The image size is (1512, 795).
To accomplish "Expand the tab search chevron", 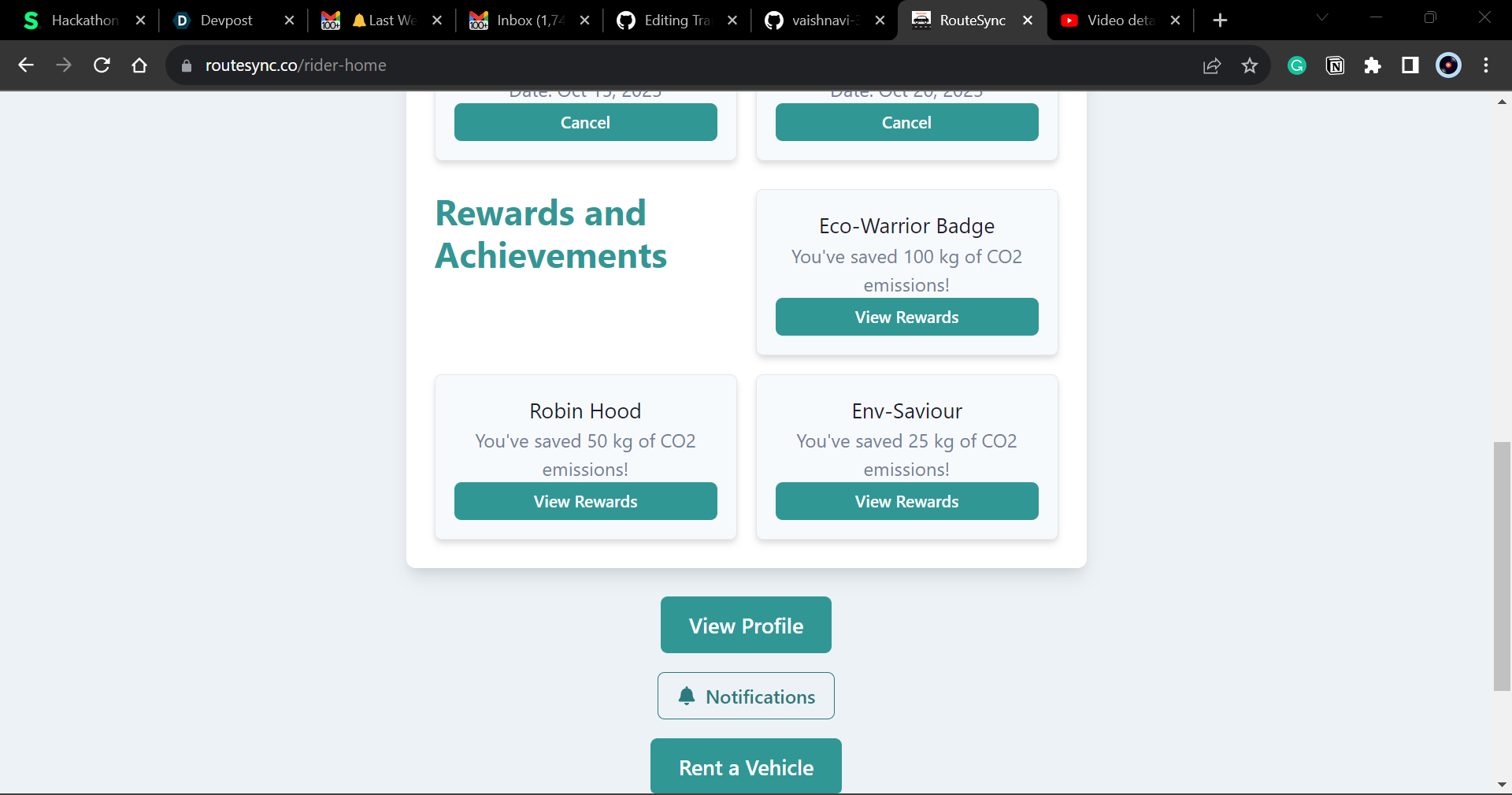I will click(x=1322, y=17).
